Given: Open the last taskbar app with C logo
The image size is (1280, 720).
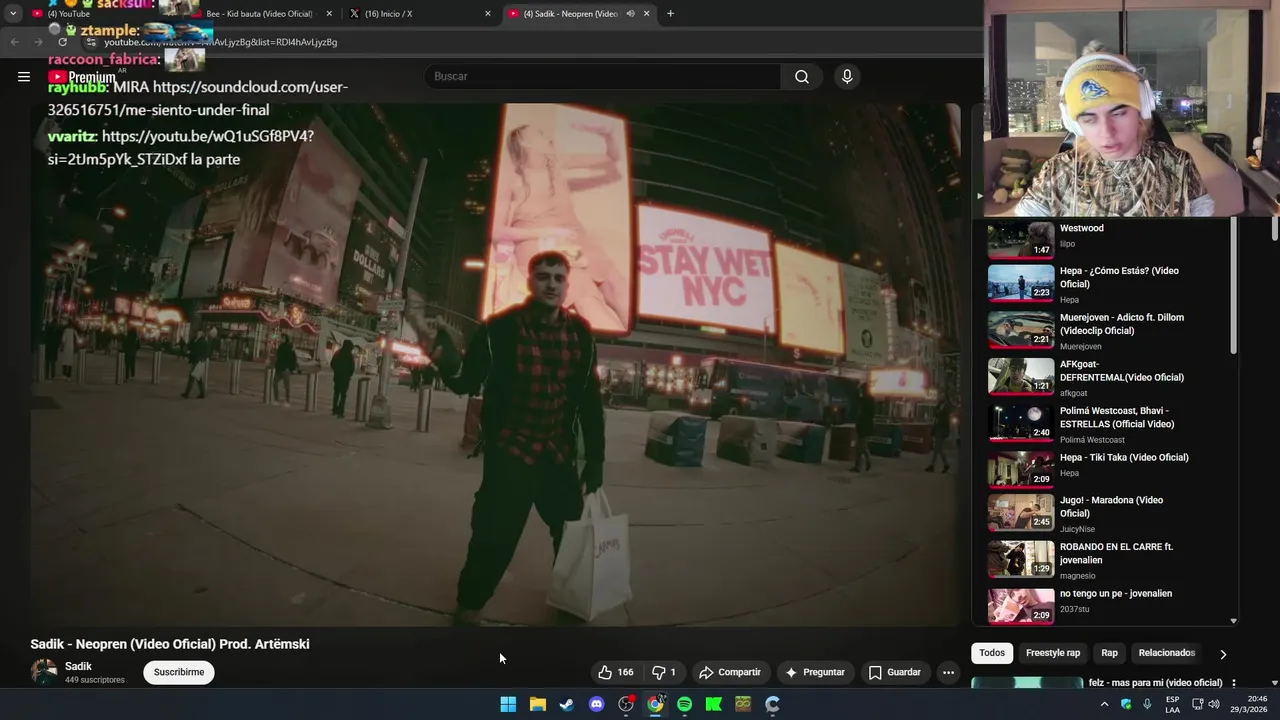Looking at the screenshot, I should point(772,704).
